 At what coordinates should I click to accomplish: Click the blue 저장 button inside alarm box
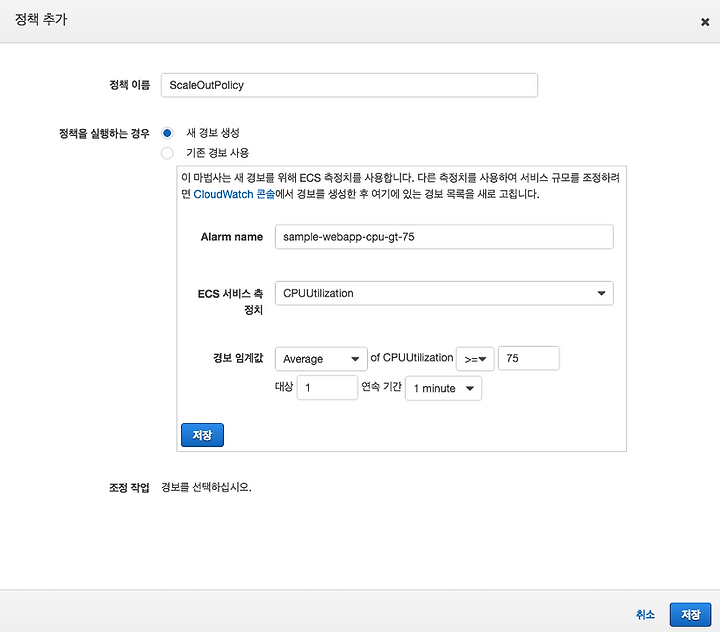pos(202,435)
